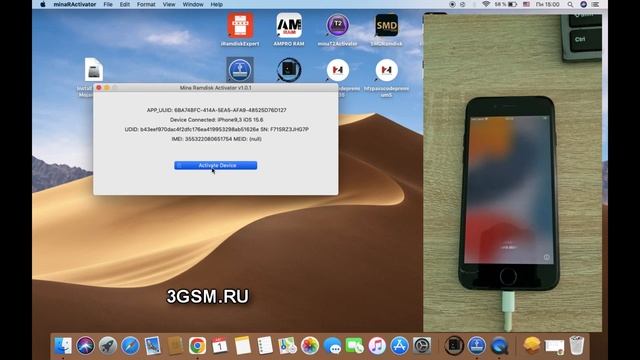Open iTunes from the Dock
The width and height of the screenshot is (640, 360).
(377, 346)
